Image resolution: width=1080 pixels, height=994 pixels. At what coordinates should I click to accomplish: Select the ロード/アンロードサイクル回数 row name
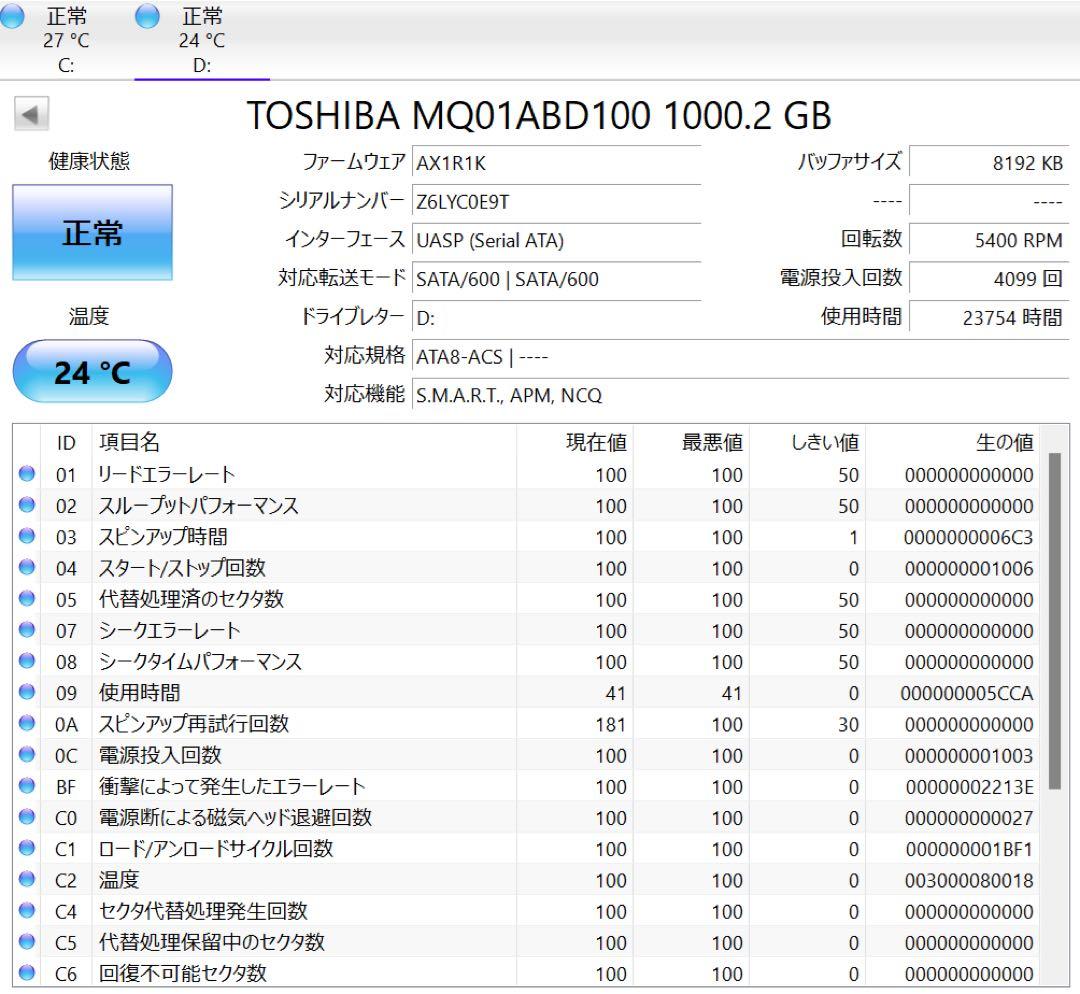click(x=216, y=849)
